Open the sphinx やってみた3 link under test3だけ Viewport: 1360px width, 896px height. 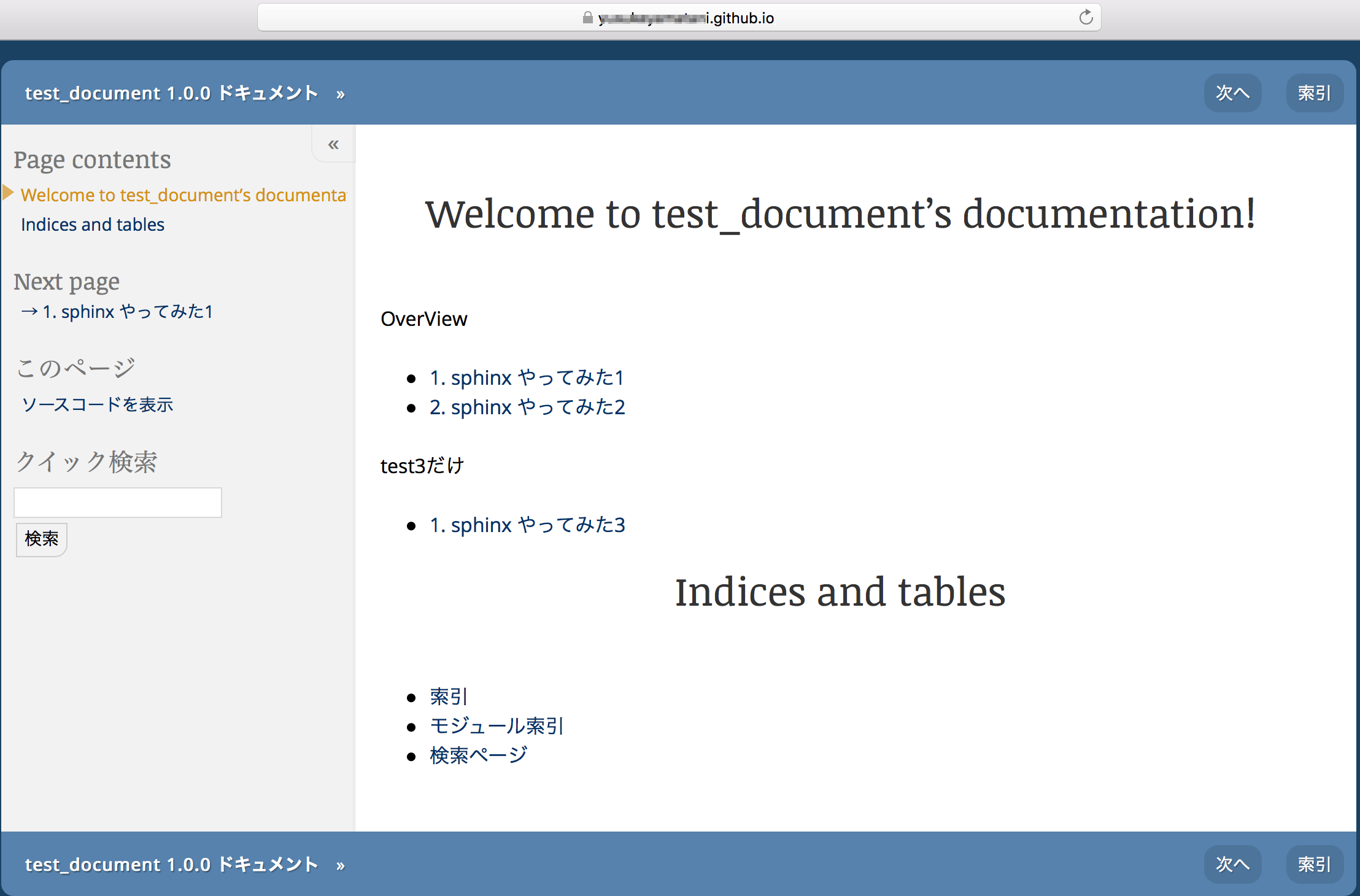[x=527, y=525]
